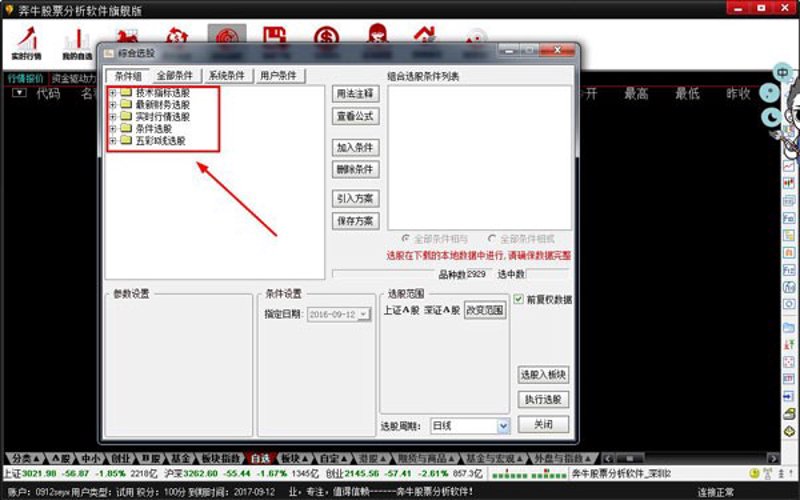The height and width of the screenshot is (500, 800).
Task: Click the blue folder sidebar icon
Action: 789,327
